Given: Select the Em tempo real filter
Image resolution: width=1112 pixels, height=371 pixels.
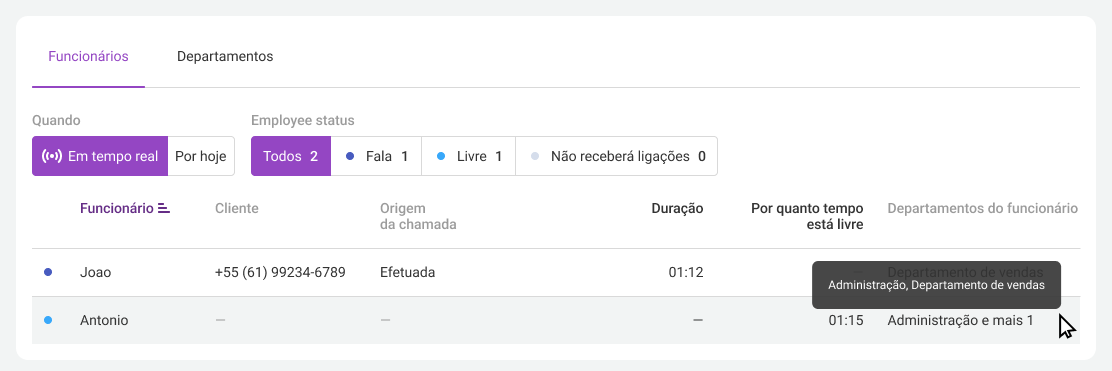Looking at the screenshot, I should (100, 156).
